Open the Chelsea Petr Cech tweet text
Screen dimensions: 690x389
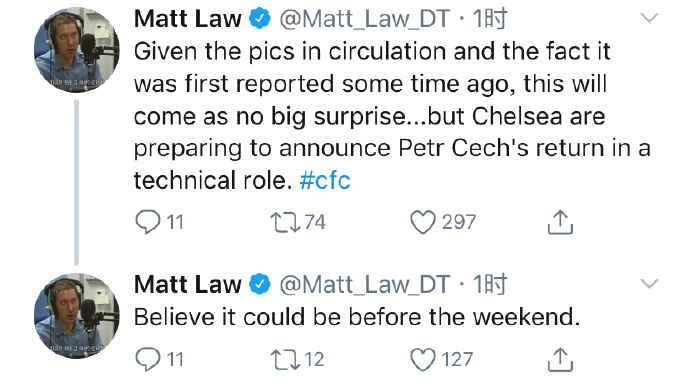(392, 116)
